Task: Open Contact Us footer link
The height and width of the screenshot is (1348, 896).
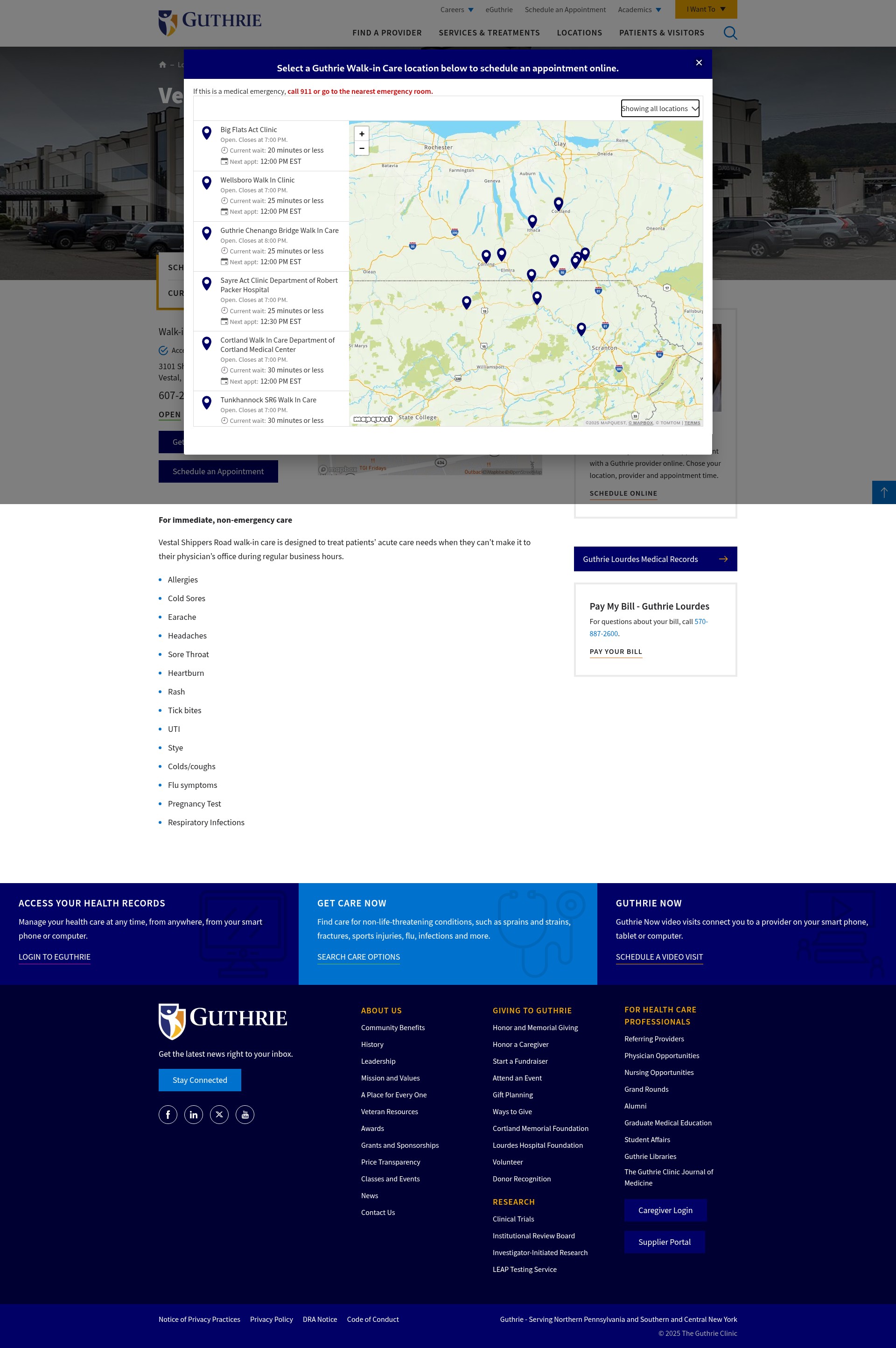Action: pos(378,1213)
